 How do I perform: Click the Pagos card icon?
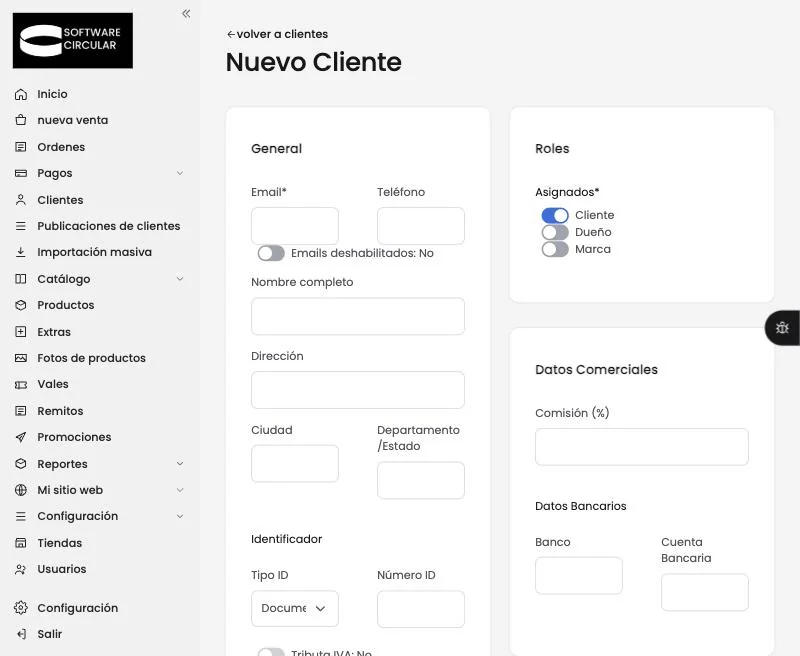[x=21, y=173]
